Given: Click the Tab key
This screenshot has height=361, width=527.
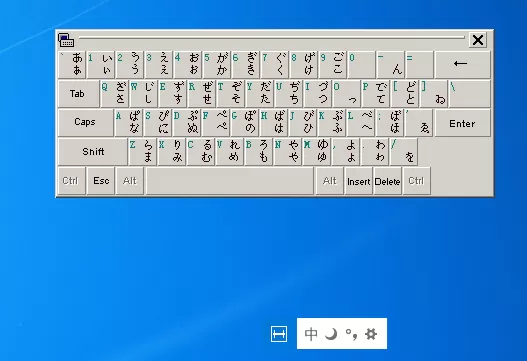Looking at the screenshot, I should (x=79, y=93).
